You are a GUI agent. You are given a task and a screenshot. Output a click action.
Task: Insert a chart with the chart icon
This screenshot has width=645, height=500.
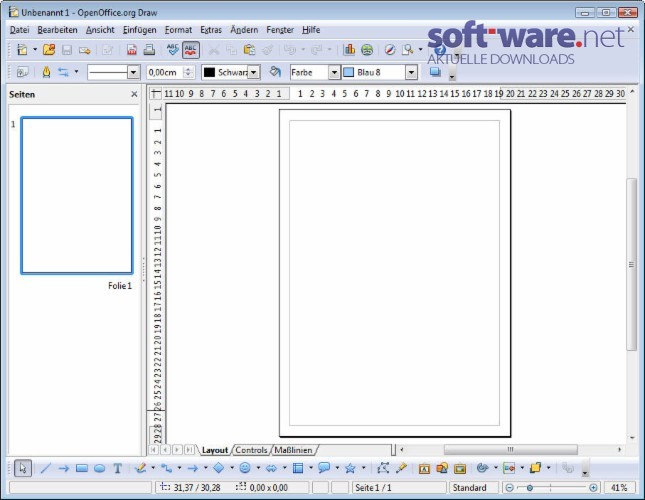349,50
